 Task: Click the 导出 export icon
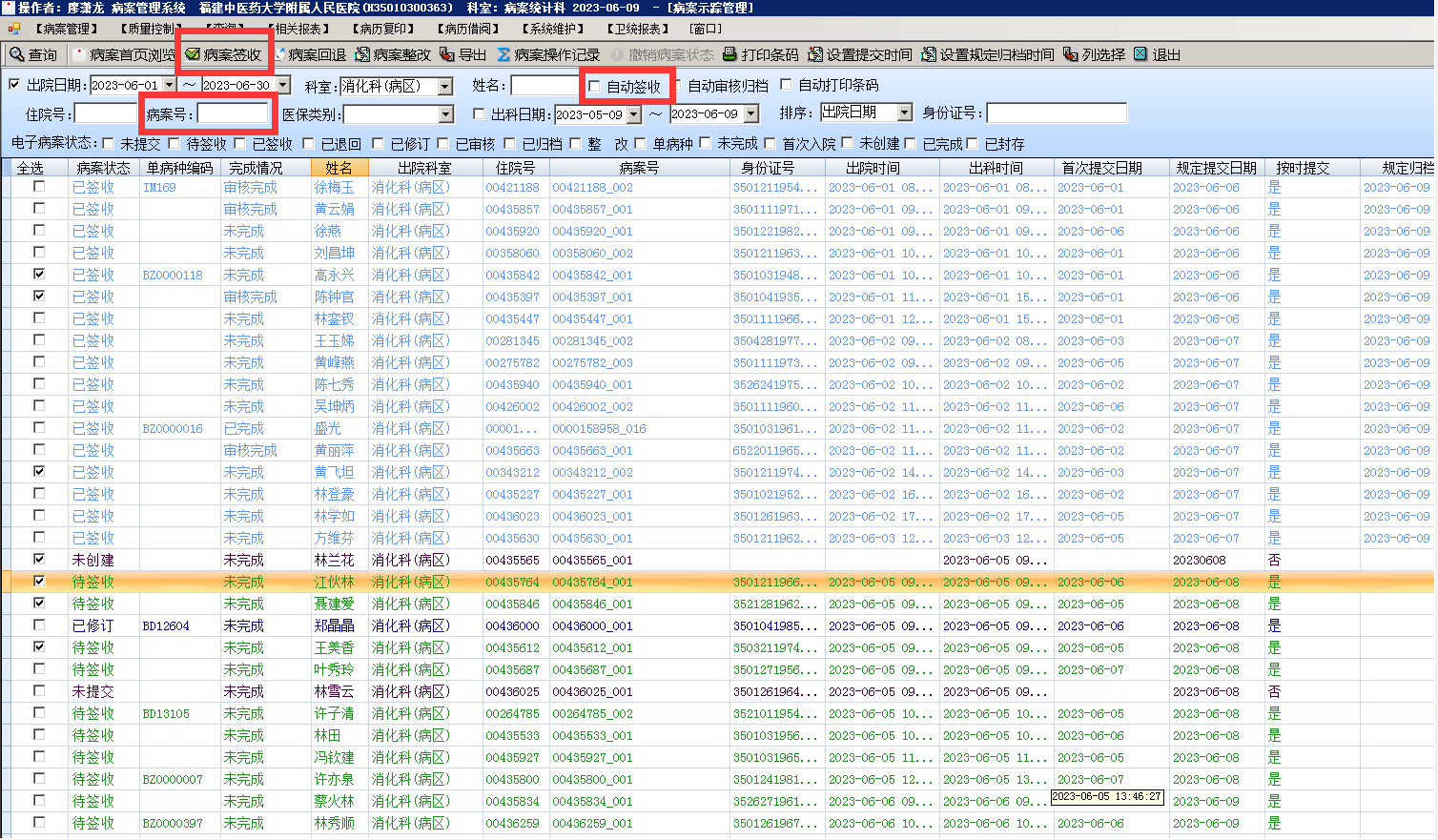click(447, 54)
